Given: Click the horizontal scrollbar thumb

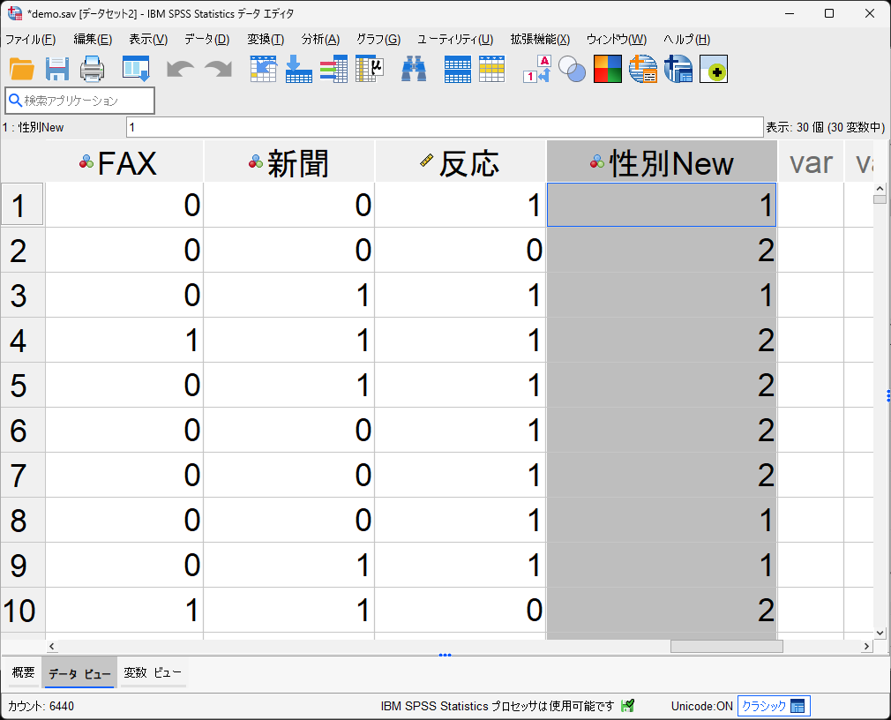Looking at the screenshot, I should tap(726, 647).
